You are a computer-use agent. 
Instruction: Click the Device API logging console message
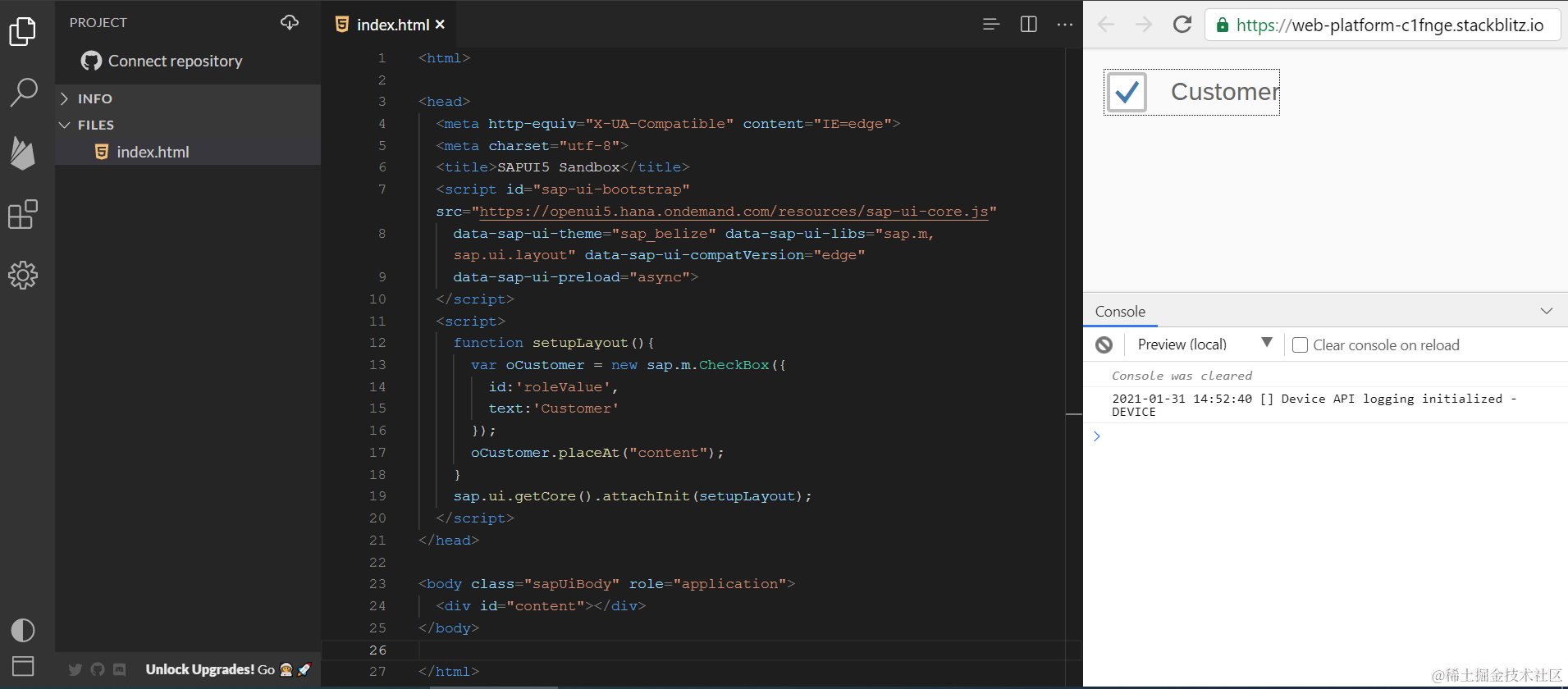pyautogui.click(x=1314, y=405)
